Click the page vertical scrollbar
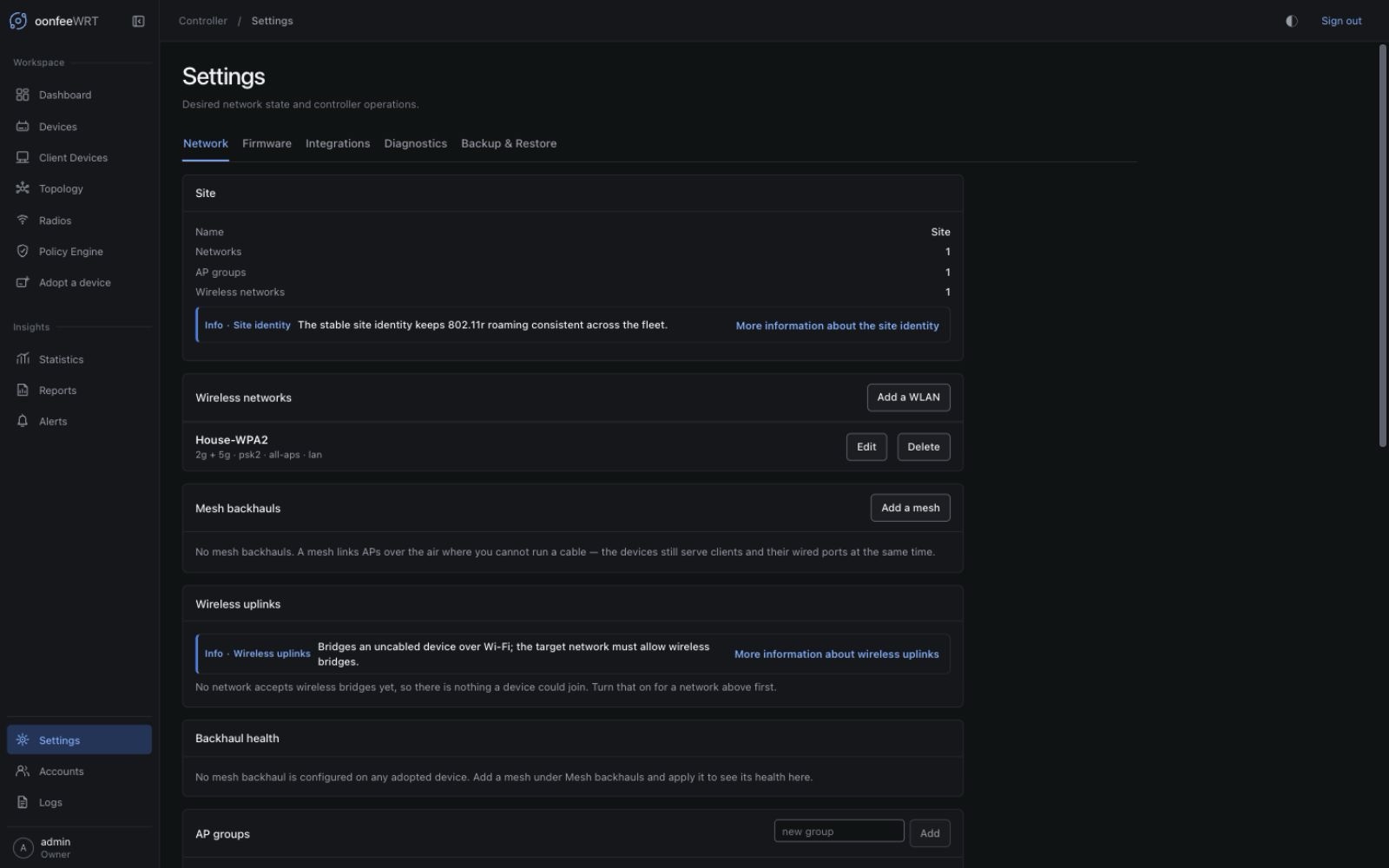 click(1382, 246)
